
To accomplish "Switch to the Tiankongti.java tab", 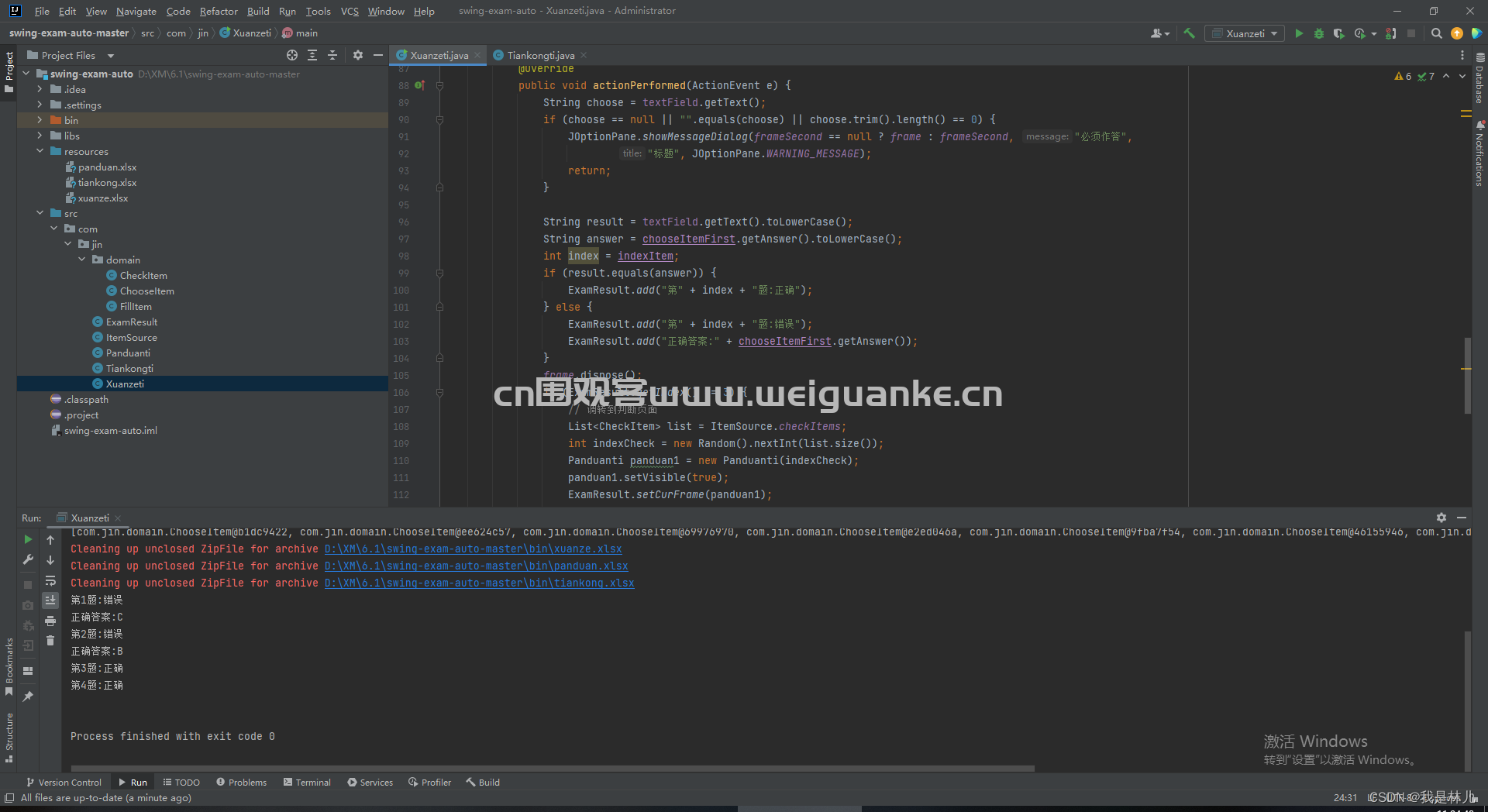I will pos(540,55).
